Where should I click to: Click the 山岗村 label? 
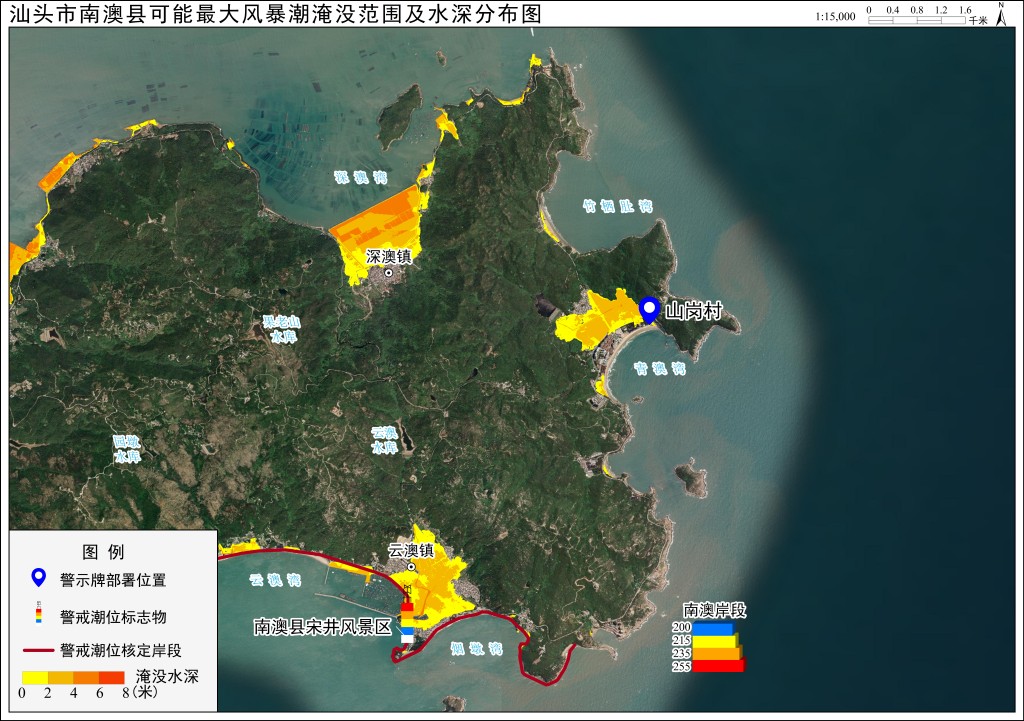click(x=694, y=311)
